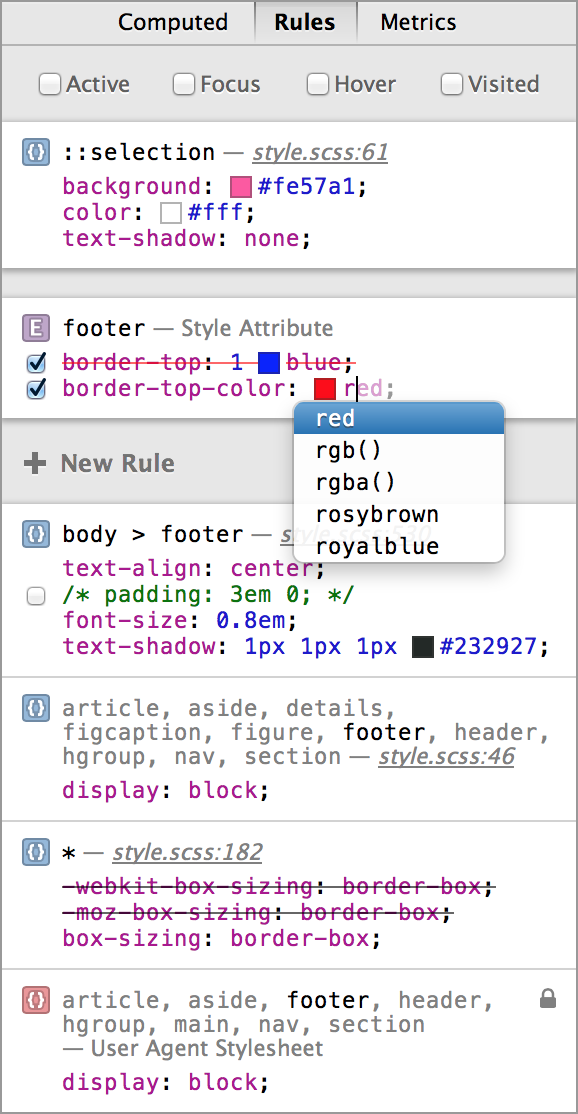Screen dimensions: 578x1114
Task: Open the Metrics tab
Action: [x=418, y=22]
